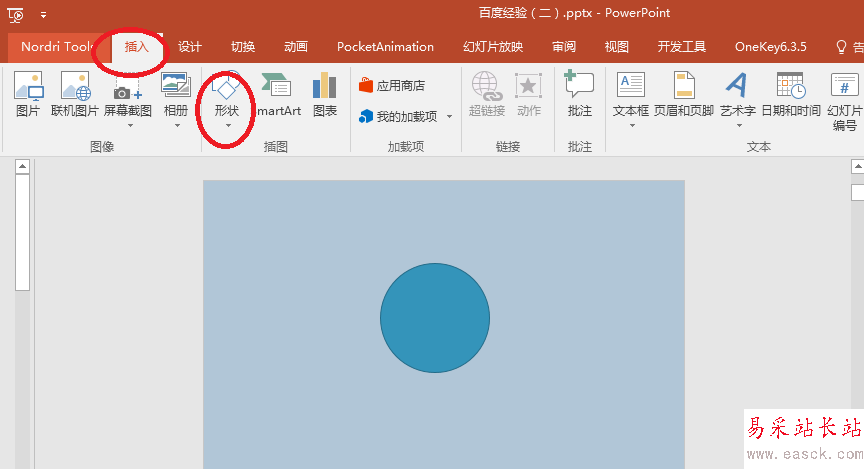This screenshot has width=864, height=469.
Task: Open the Developer (开发工具) tab
Action: pos(681,47)
